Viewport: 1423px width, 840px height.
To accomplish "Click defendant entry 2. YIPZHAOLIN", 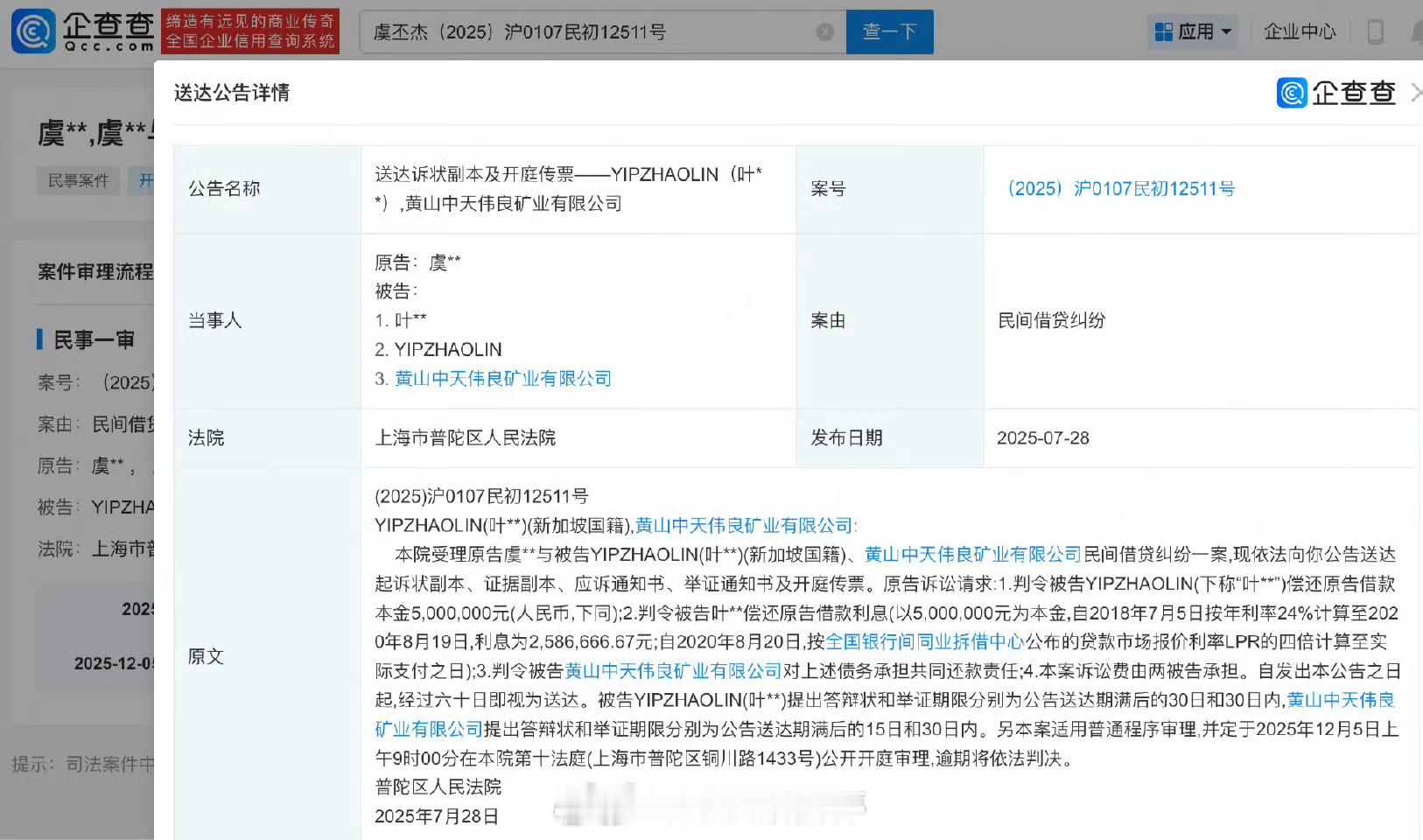I will (438, 350).
